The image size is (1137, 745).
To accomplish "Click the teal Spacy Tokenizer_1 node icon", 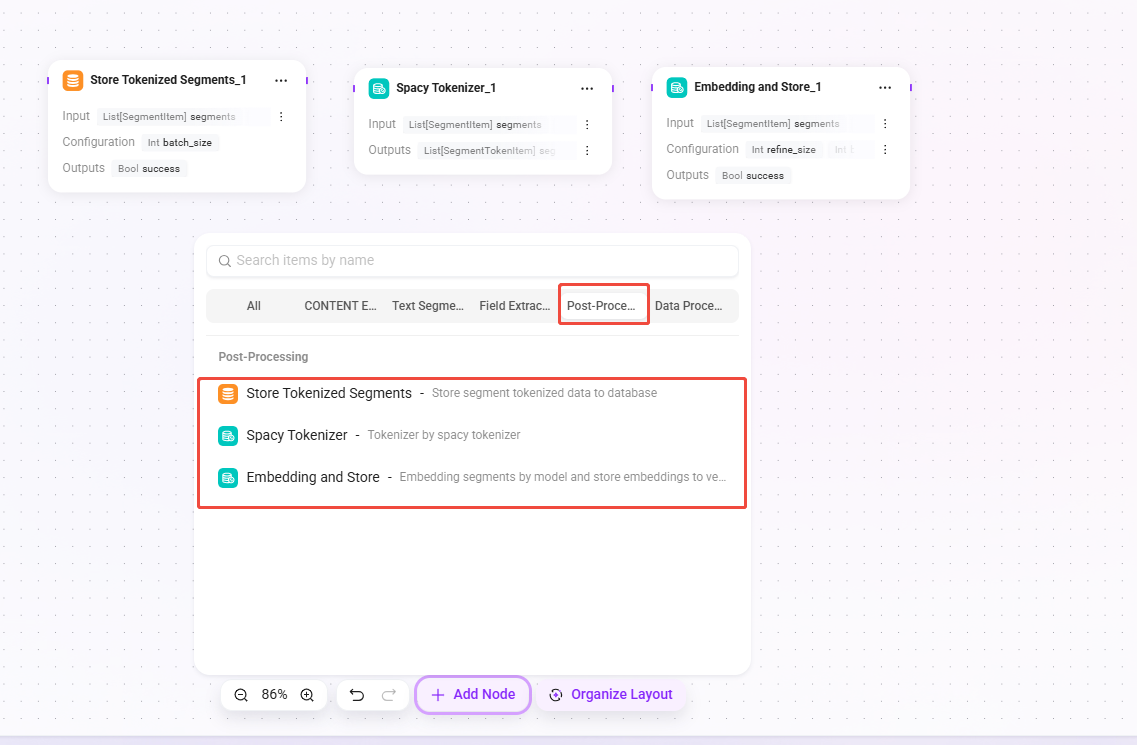I will click(x=379, y=89).
